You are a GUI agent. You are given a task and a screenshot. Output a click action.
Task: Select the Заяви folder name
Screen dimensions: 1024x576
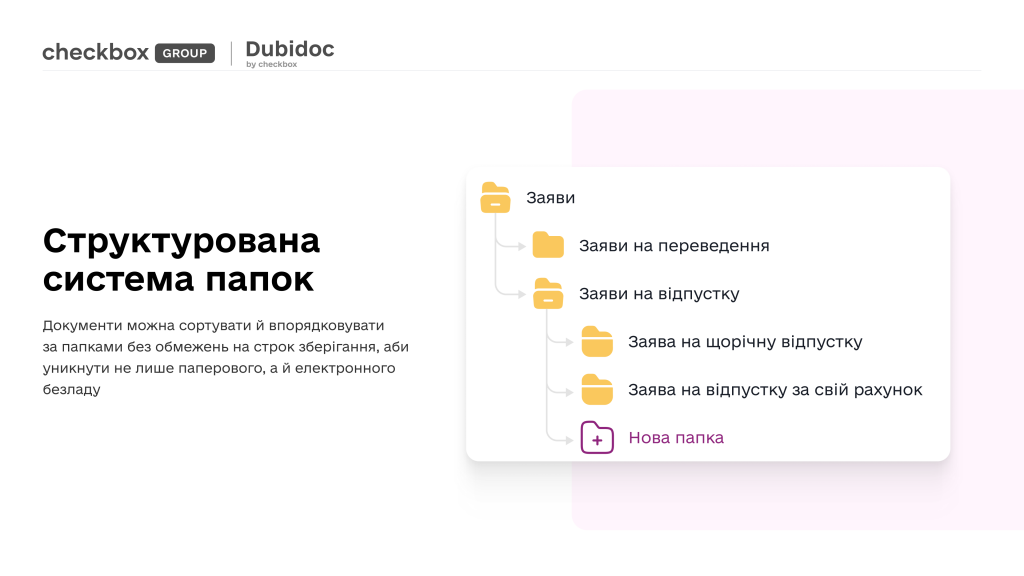551,198
